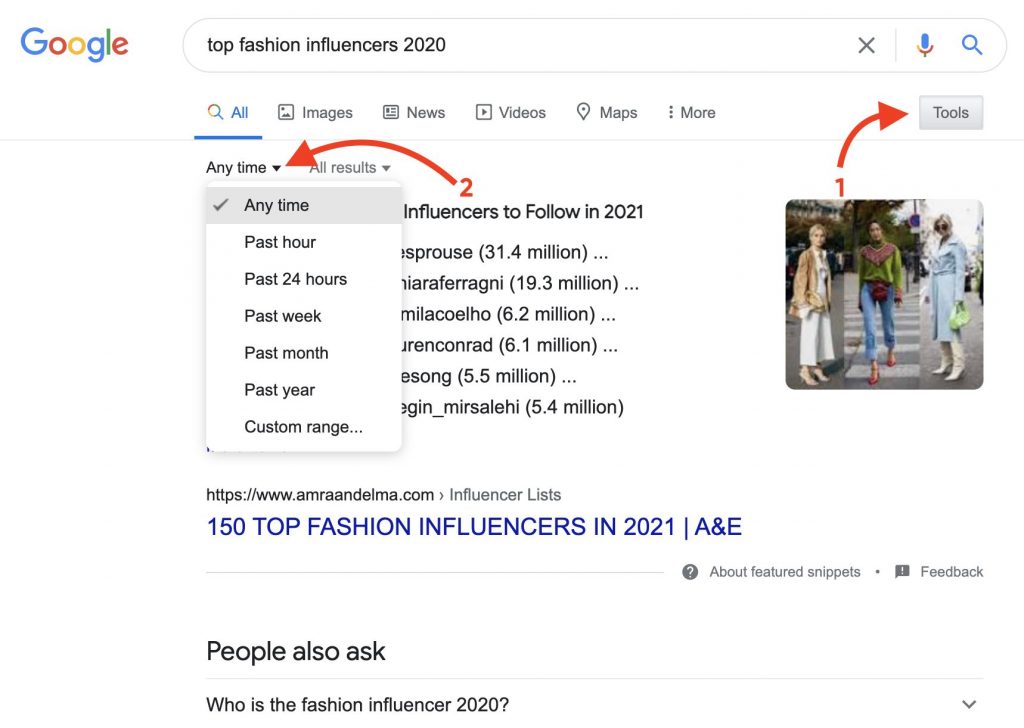Click the fashion influencers thumbnail image
Viewport: 1024px width, 728px height.
click(884, 294)
